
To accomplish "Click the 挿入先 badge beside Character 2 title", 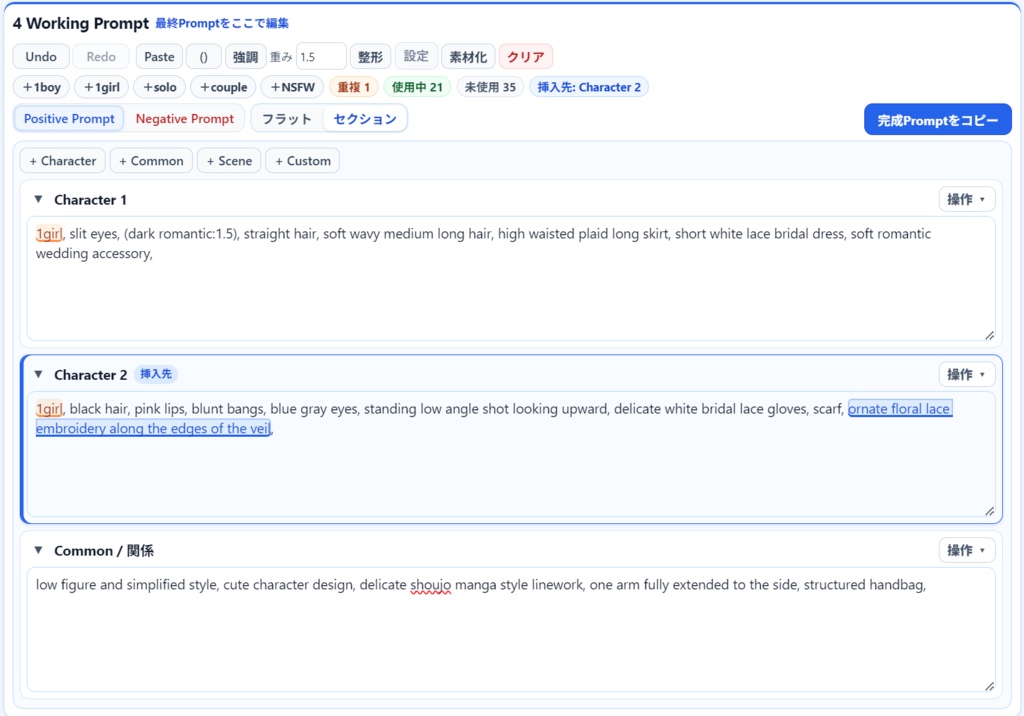I will [156, 374].
